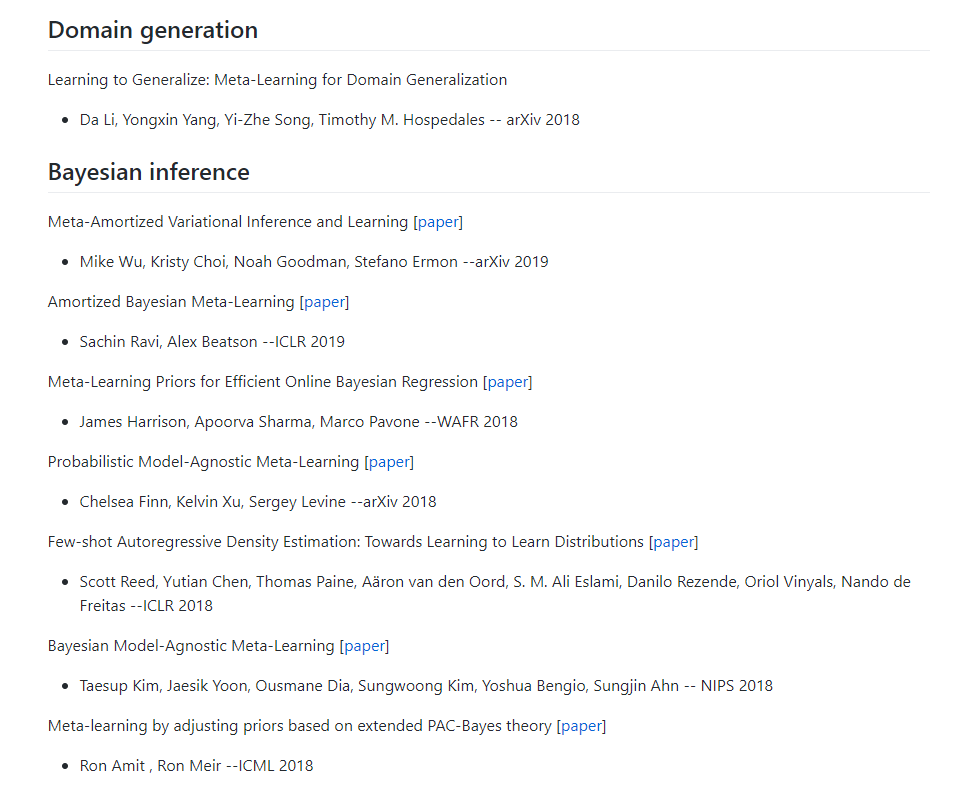Open paper link for Meta-Amortized Variational Inference
The width and height of the screenshot is (977, 796).
438,222
